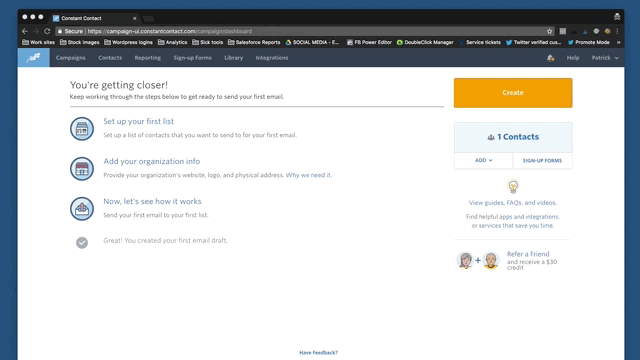The width and height of the screenshot is (640, 360).
Task: Open the Twitter verified bookmark
Action: click(x=533, y=42)
